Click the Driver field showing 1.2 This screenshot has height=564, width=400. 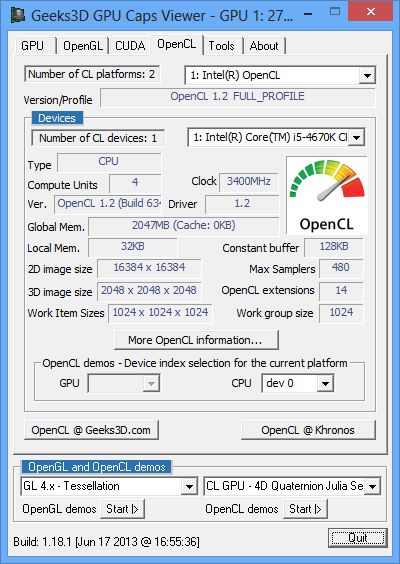coord(242,204)
